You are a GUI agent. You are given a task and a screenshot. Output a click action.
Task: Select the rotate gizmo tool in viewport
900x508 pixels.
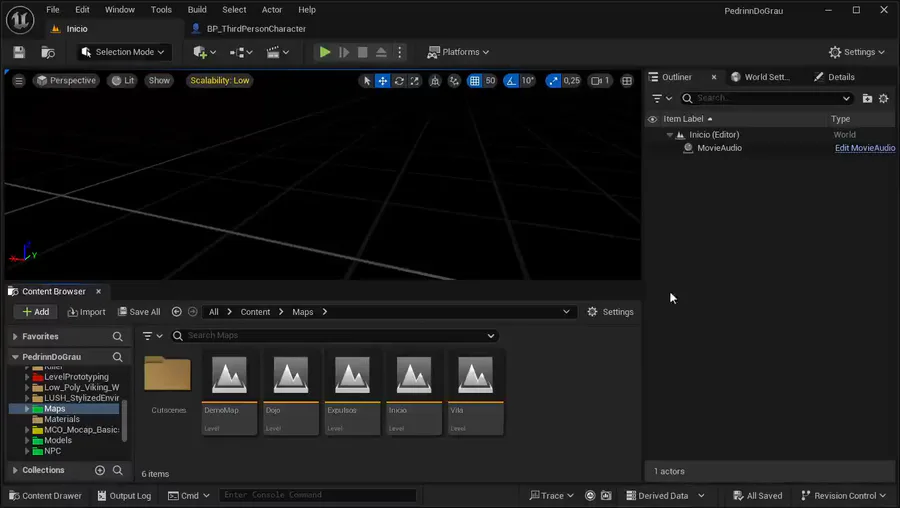click(399, 81)
